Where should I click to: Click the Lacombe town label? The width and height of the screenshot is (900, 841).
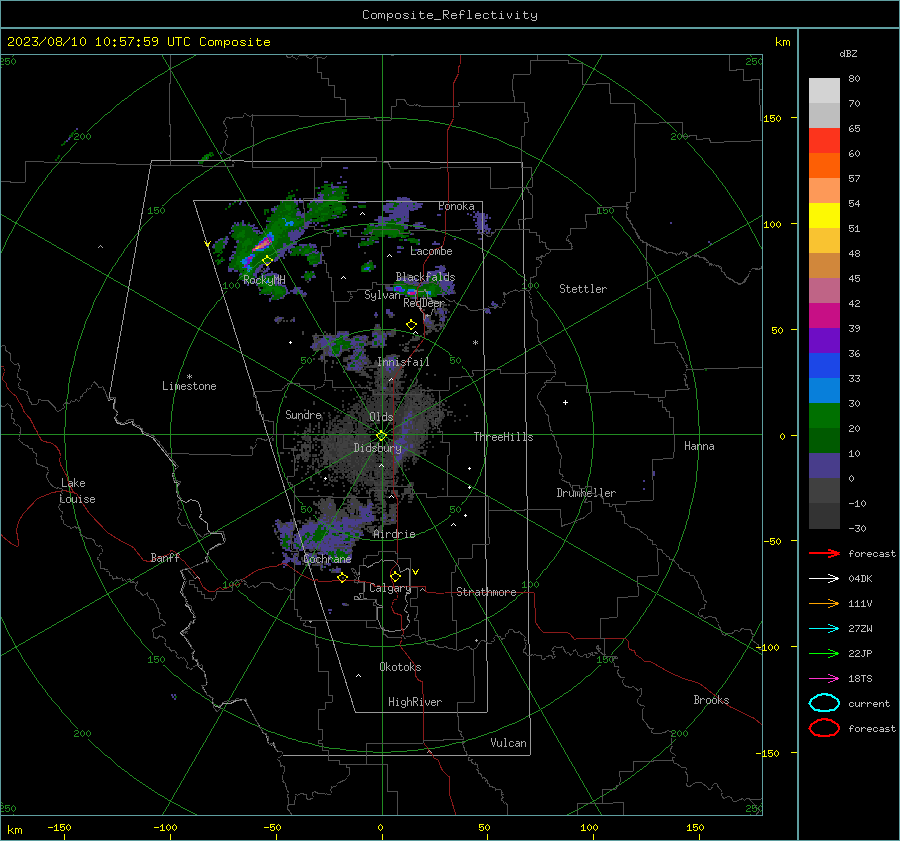coord(431,251)
